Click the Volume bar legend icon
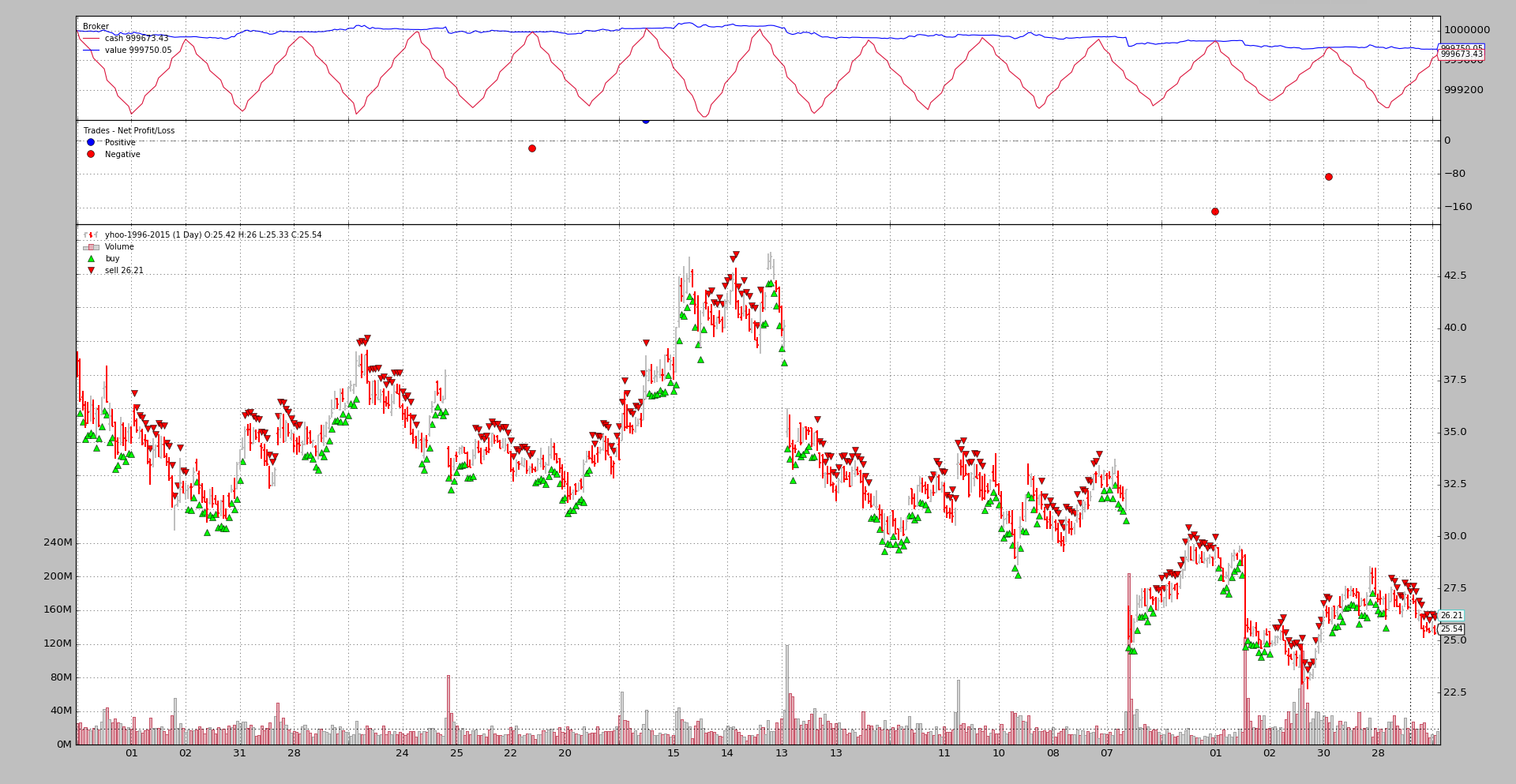The width and height of the screenshot is (1516, 784). pos(91,247)
